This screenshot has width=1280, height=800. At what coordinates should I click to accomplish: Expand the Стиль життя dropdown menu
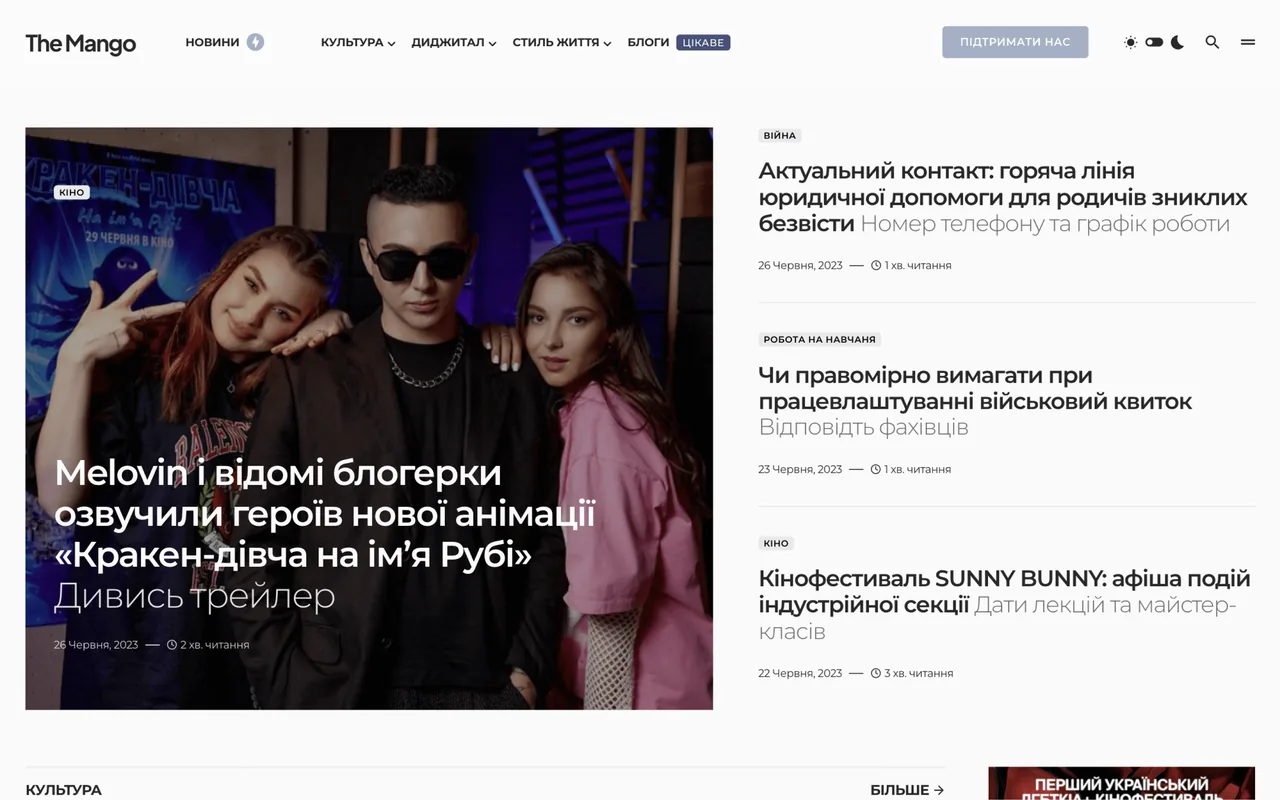tap(562, 42)
